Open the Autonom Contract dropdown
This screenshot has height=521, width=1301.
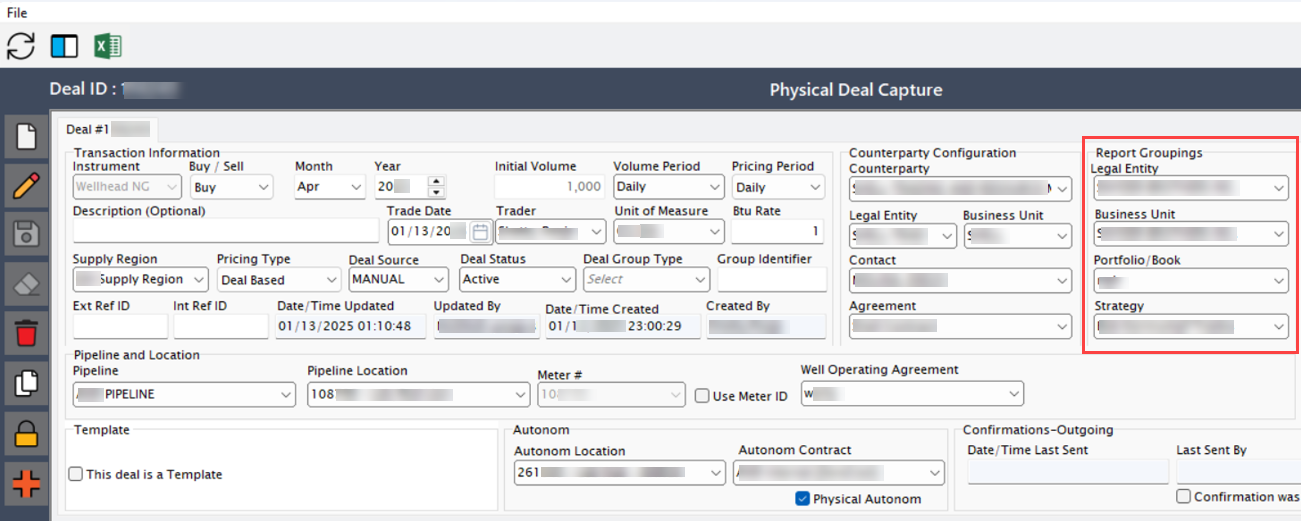click(839, 473)
